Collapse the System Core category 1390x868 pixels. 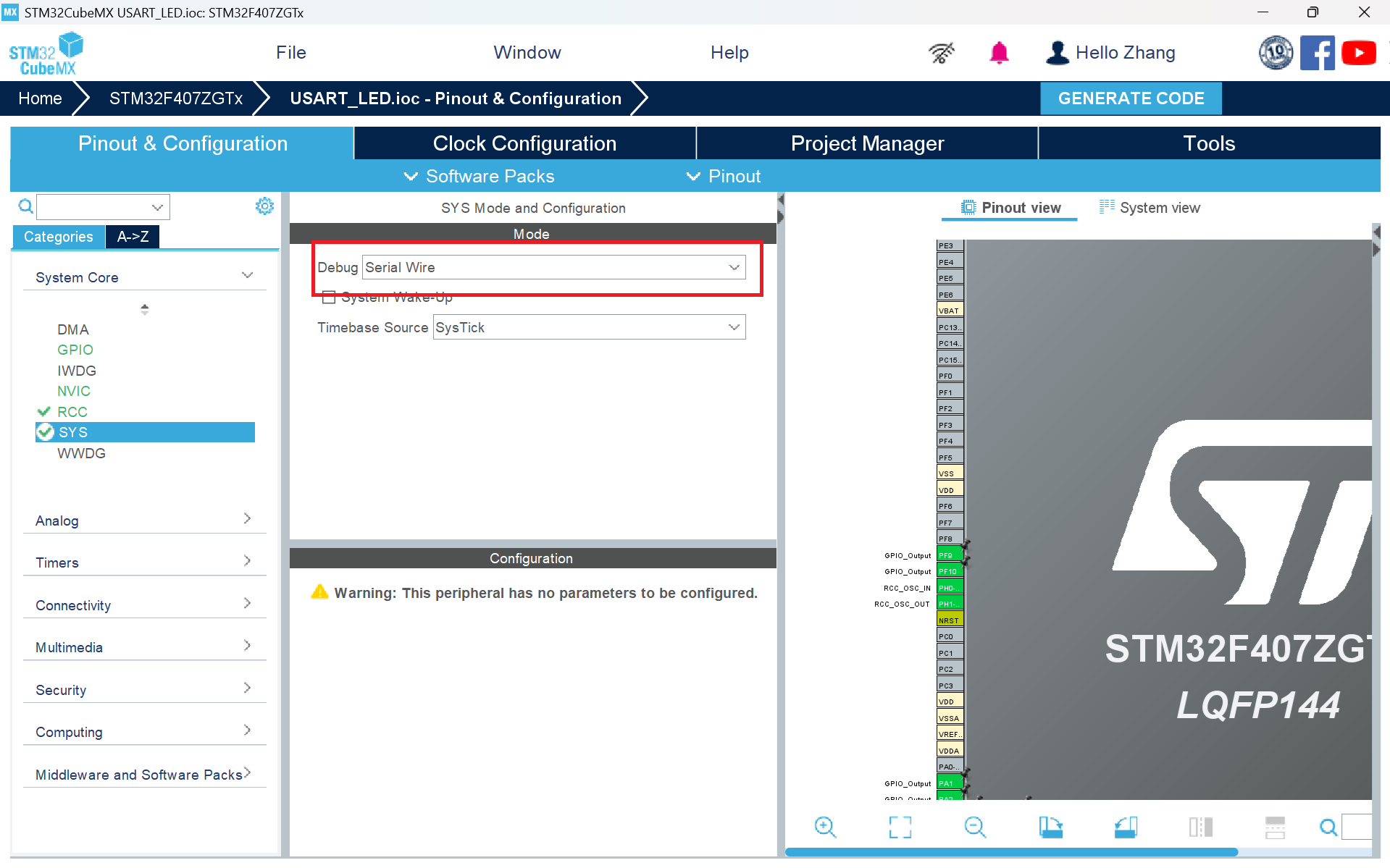click(x=144, y=277)
